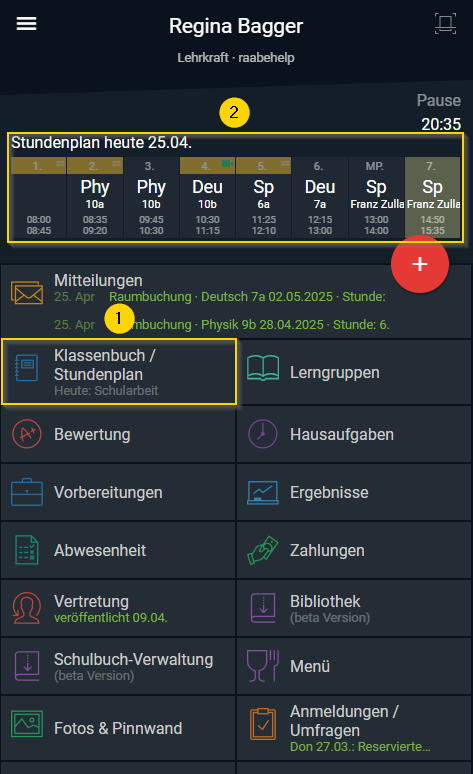Open the Vertretung tile
Viewport: 473px width, 774px height.
point(118,608)
